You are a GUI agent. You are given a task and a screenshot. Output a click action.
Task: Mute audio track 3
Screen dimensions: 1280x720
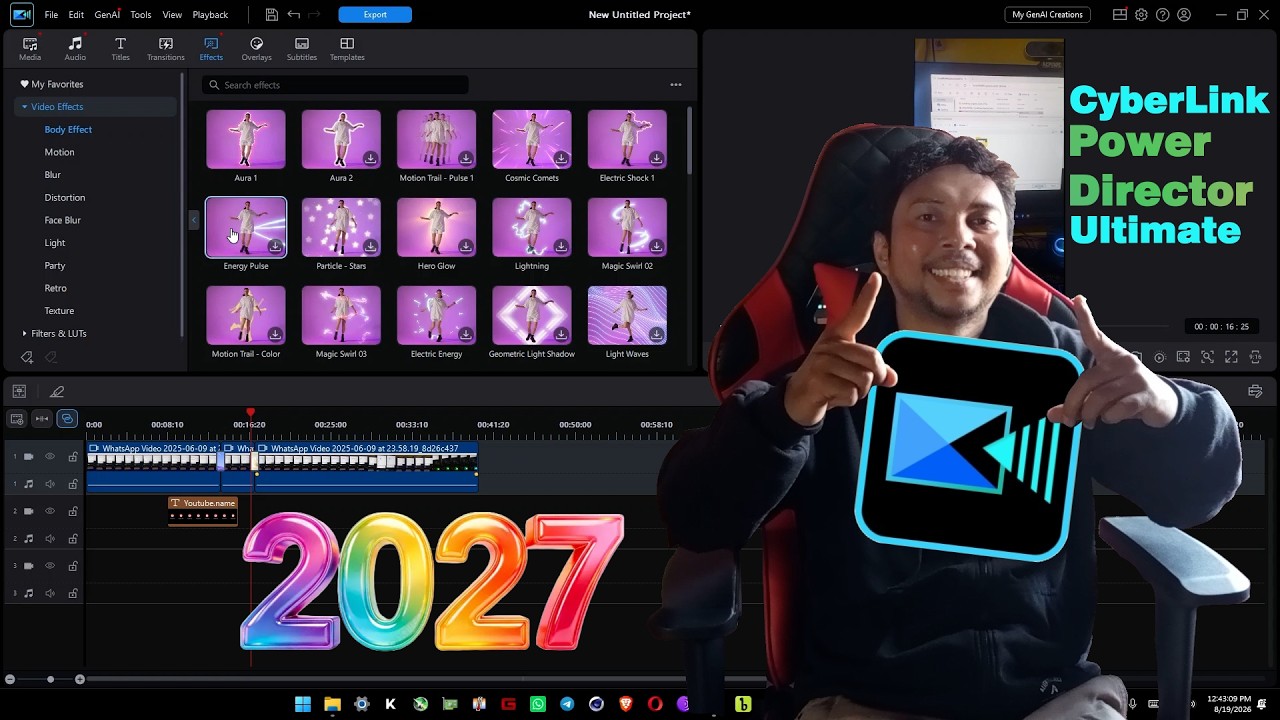pyautogui.click(x=50, y=593)
